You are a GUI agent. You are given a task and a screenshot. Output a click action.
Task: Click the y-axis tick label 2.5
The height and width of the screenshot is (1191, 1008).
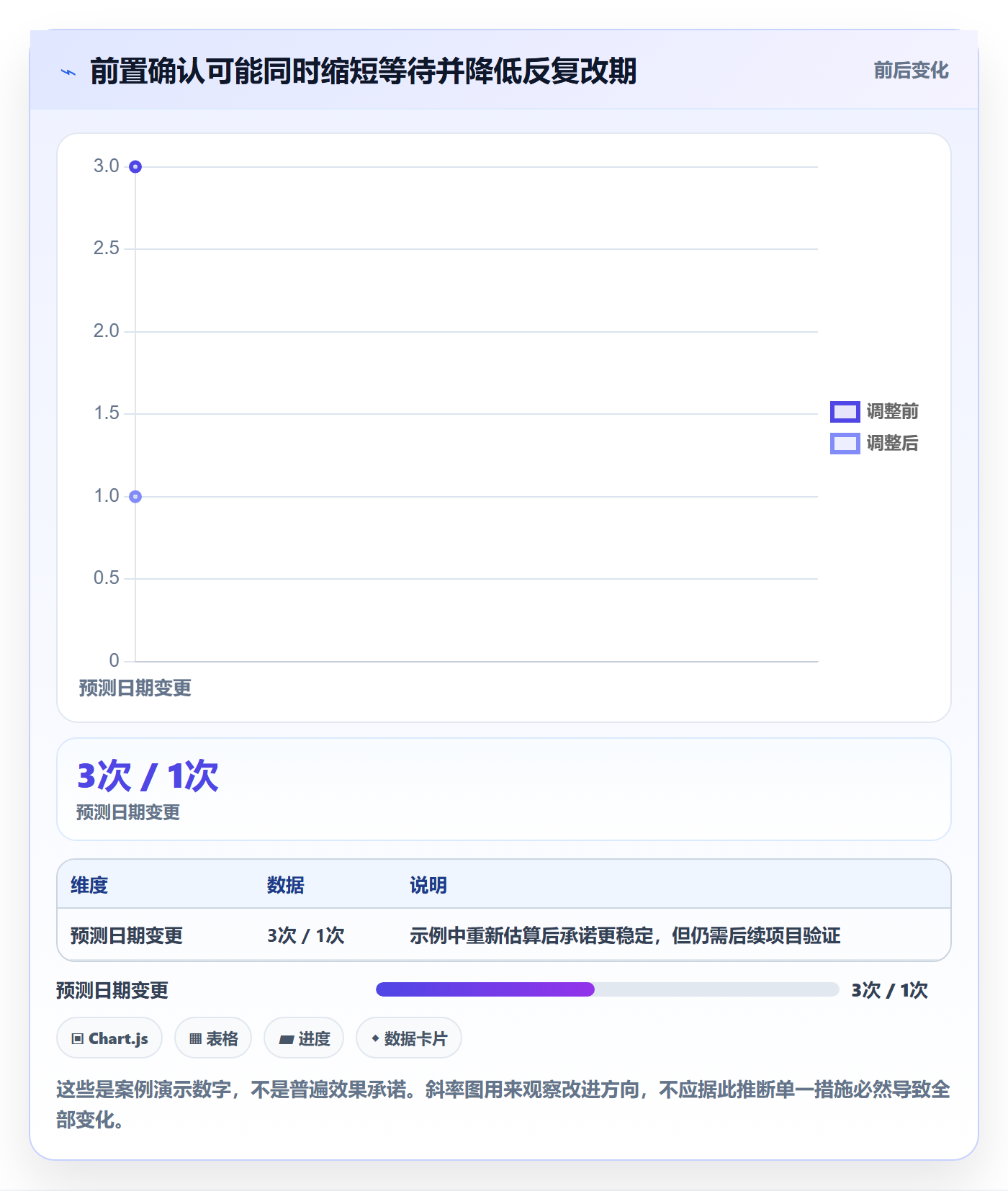[106, 248]
